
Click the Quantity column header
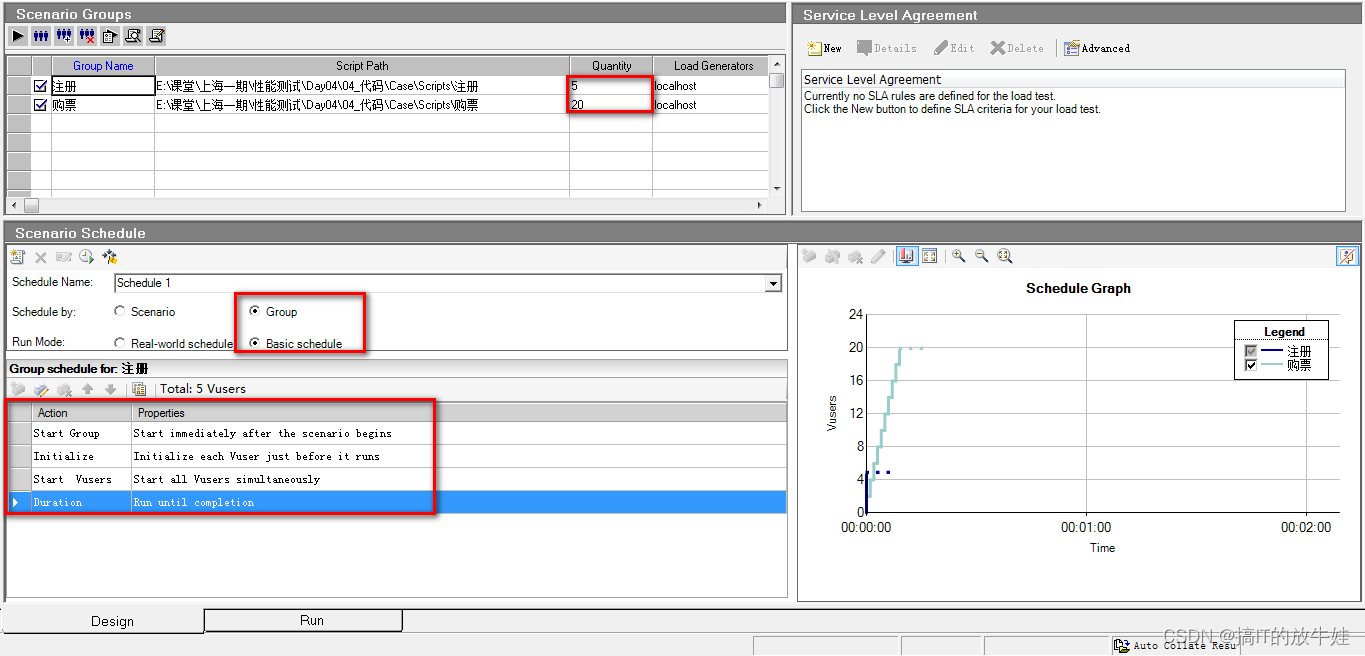[611, 66]
